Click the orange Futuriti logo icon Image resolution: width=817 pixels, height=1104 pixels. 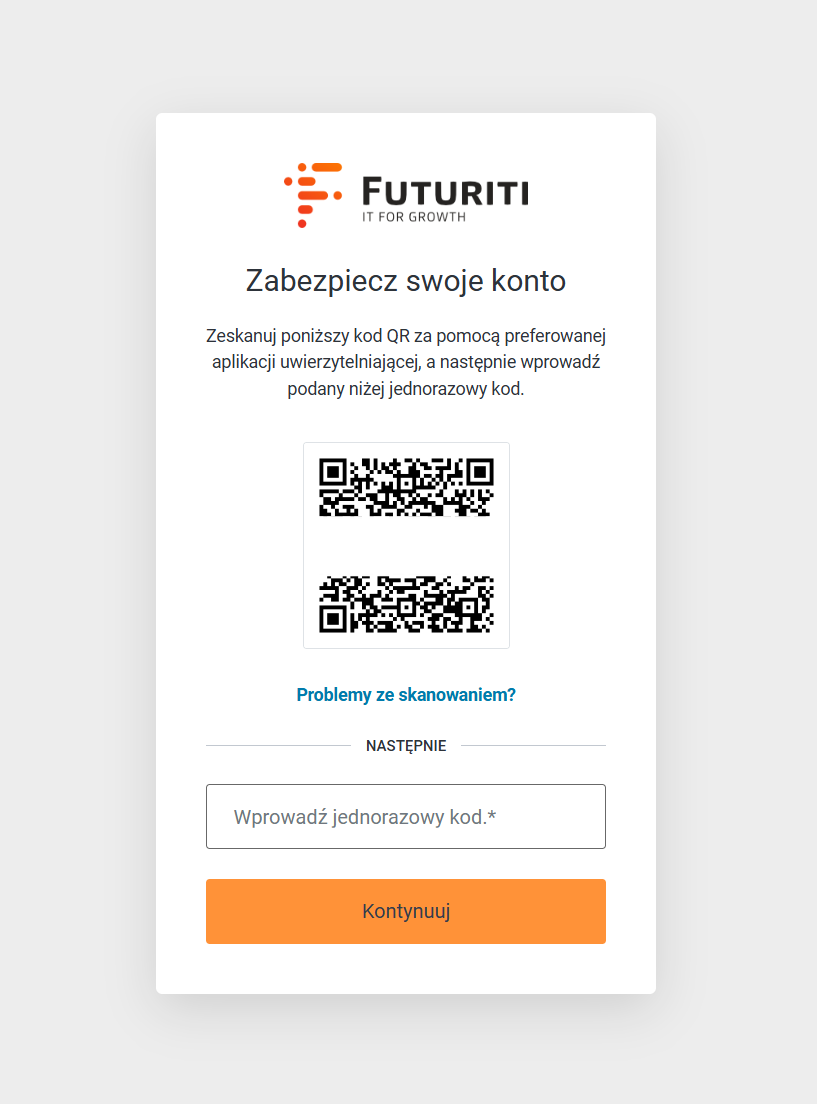click(312, 194)
